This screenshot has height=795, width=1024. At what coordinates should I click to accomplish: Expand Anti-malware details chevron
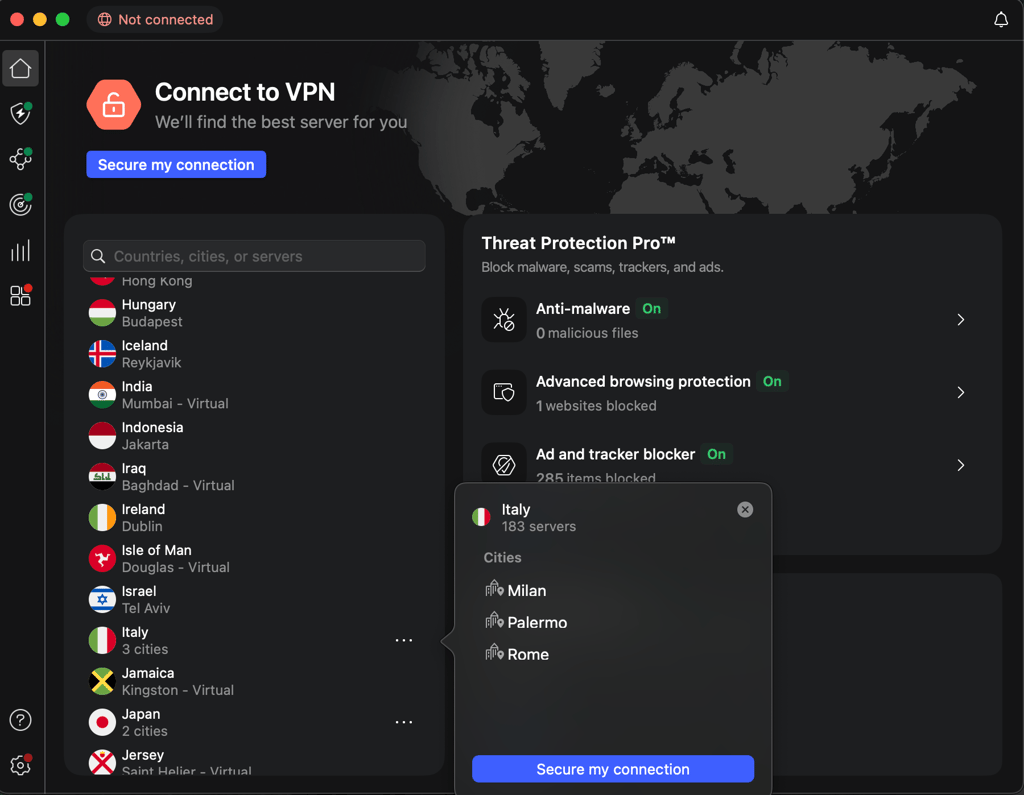(961, 319)
